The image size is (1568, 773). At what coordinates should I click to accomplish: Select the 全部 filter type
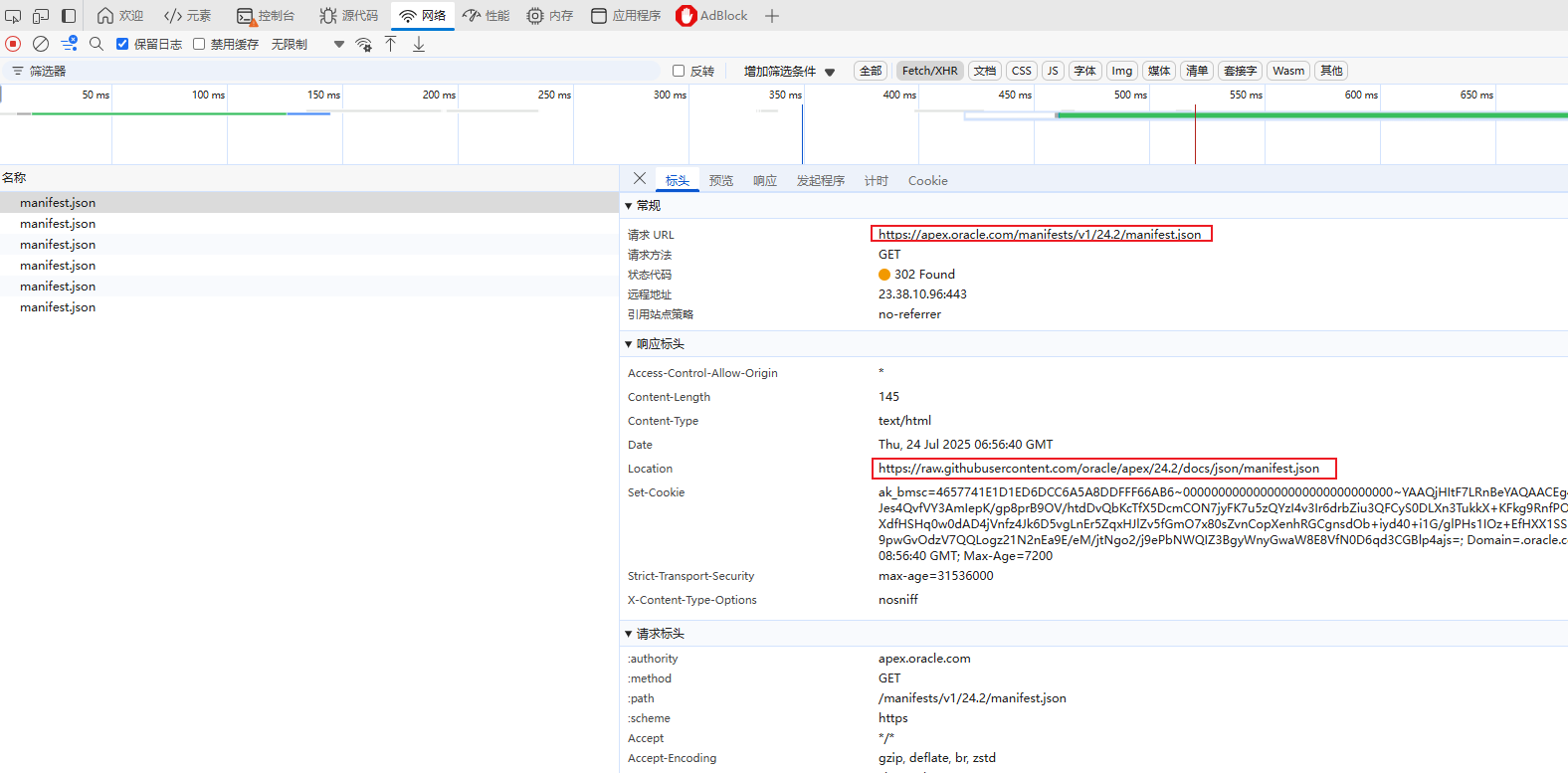(x=871, y=71)
